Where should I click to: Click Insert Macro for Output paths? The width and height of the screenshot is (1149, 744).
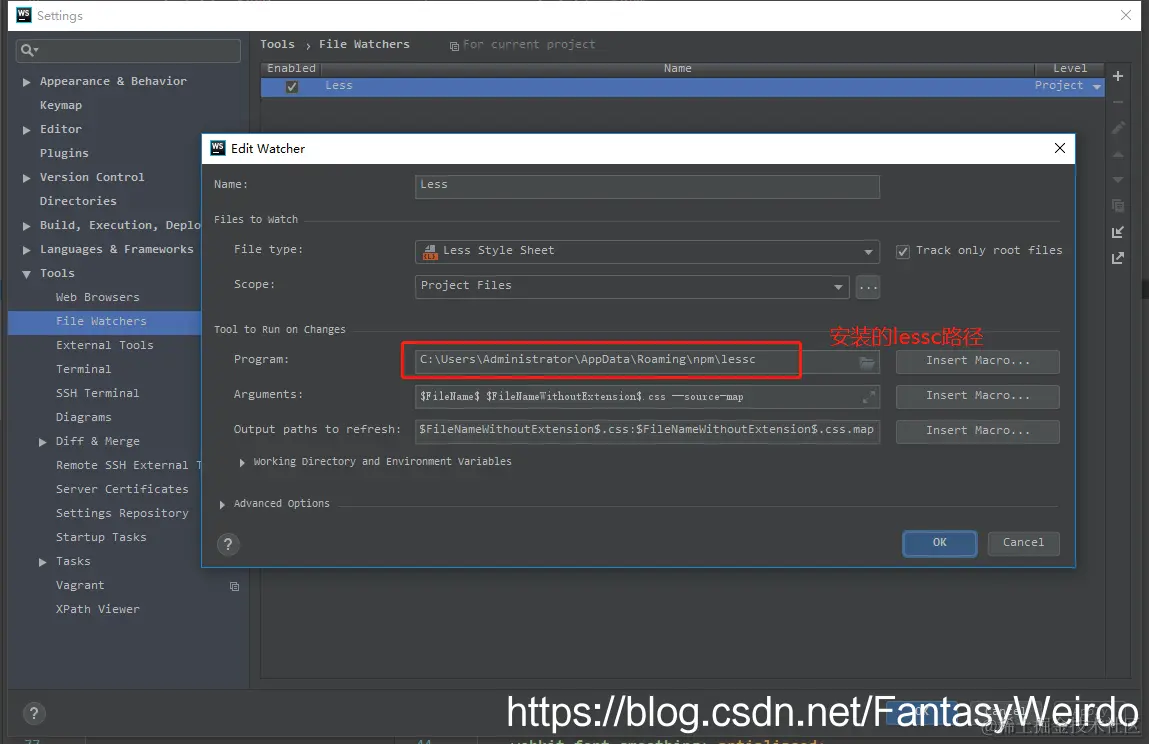click(978, 431)
